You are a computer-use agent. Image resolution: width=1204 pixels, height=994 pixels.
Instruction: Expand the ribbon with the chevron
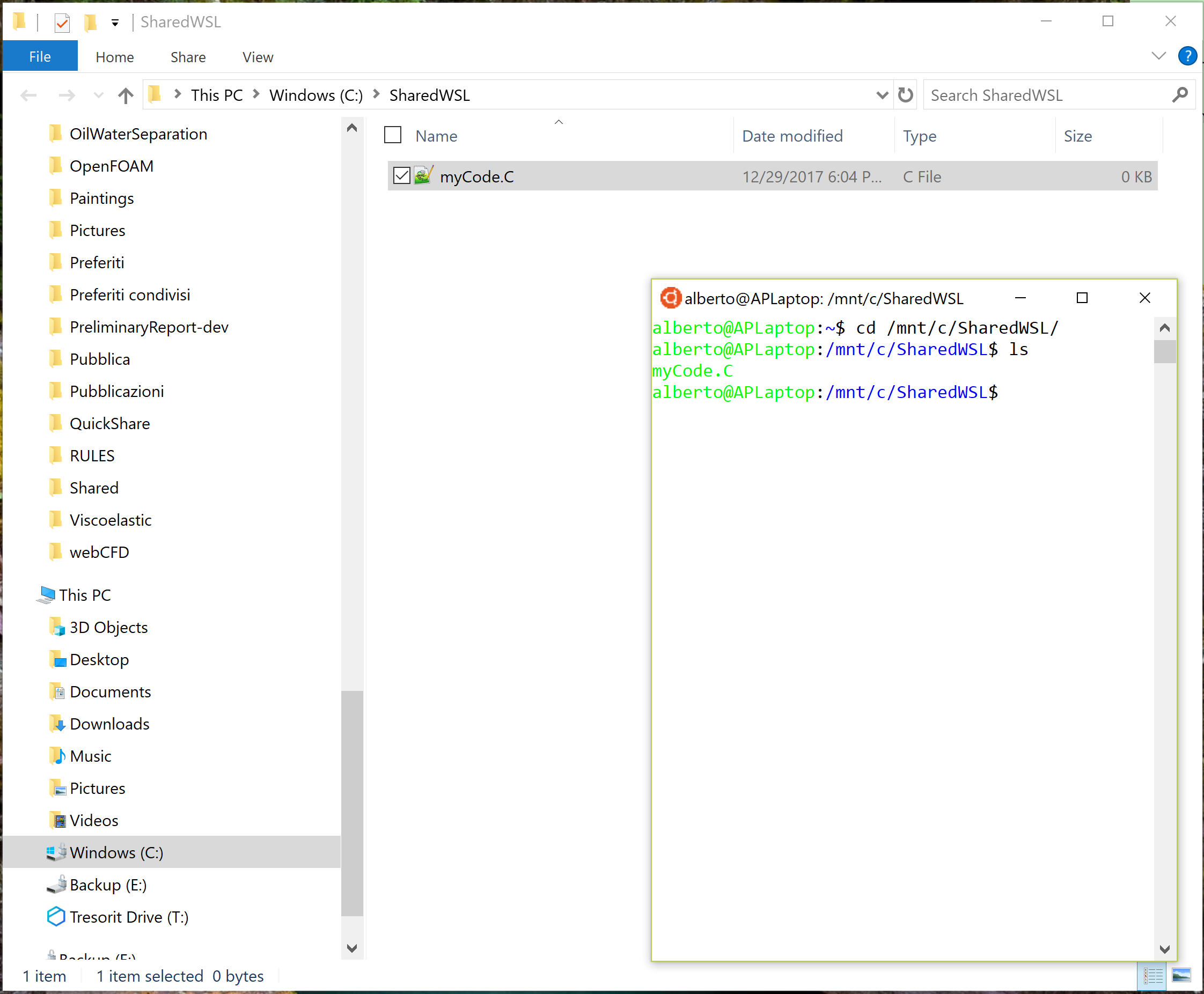(1158, 56)
